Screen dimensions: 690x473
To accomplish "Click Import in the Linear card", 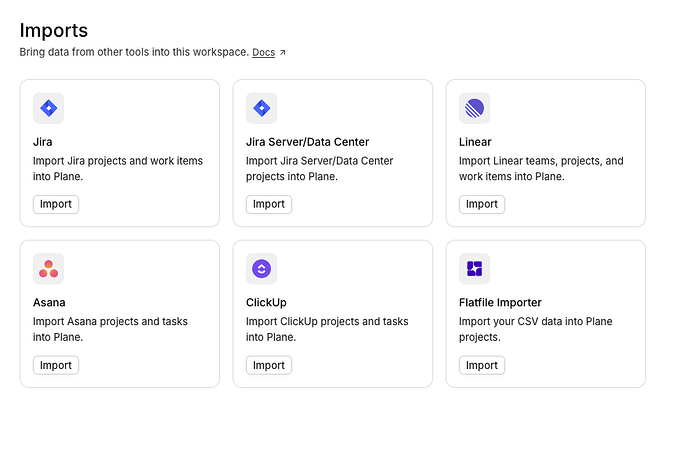I will (x=482, y=205).
